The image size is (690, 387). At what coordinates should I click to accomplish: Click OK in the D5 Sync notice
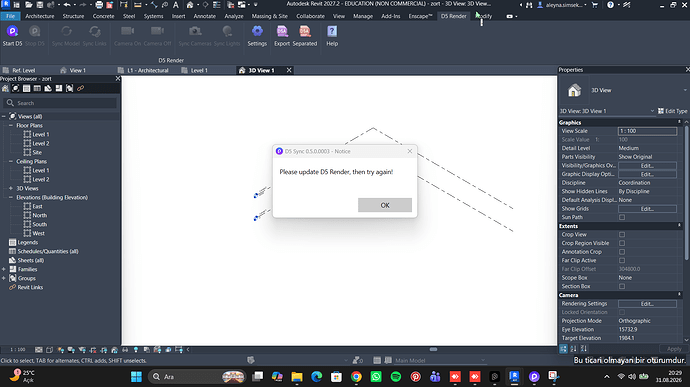click(x=385, y=205)
